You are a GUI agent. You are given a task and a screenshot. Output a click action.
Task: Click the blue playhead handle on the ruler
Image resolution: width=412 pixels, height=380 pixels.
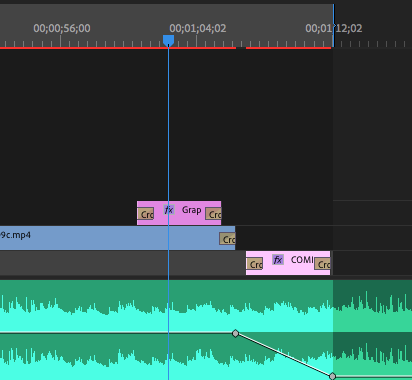[168, 40]
